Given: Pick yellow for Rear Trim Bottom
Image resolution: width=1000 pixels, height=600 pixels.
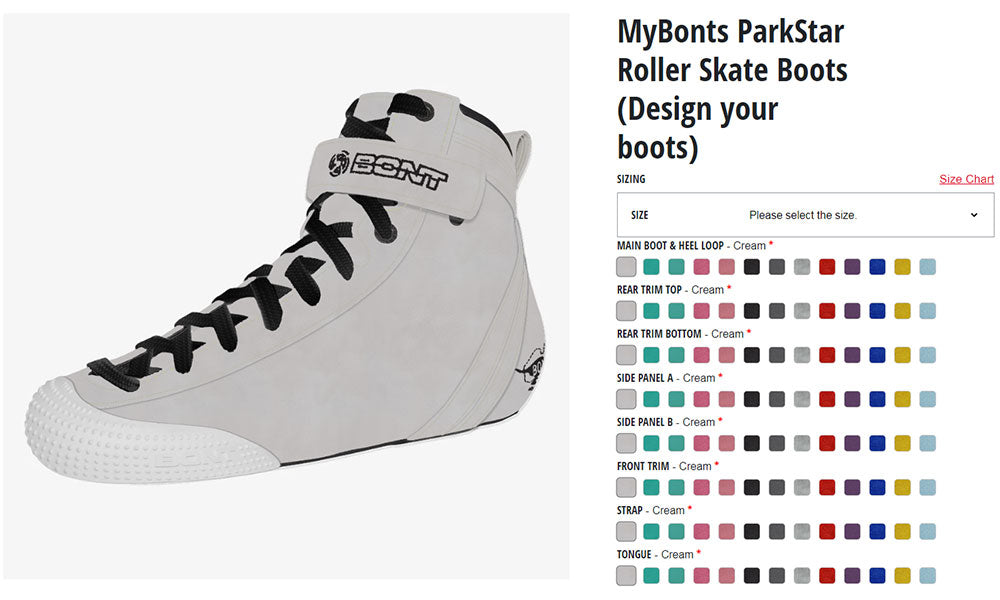Looking at the screenshot, I should (902, 355).
